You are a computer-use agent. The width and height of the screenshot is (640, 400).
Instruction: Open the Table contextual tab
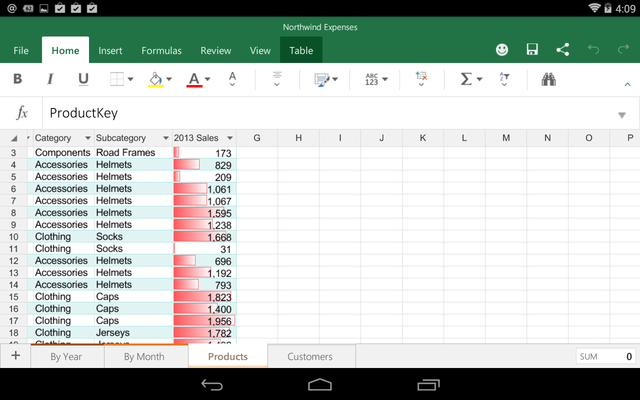click(x=301, y=50)
